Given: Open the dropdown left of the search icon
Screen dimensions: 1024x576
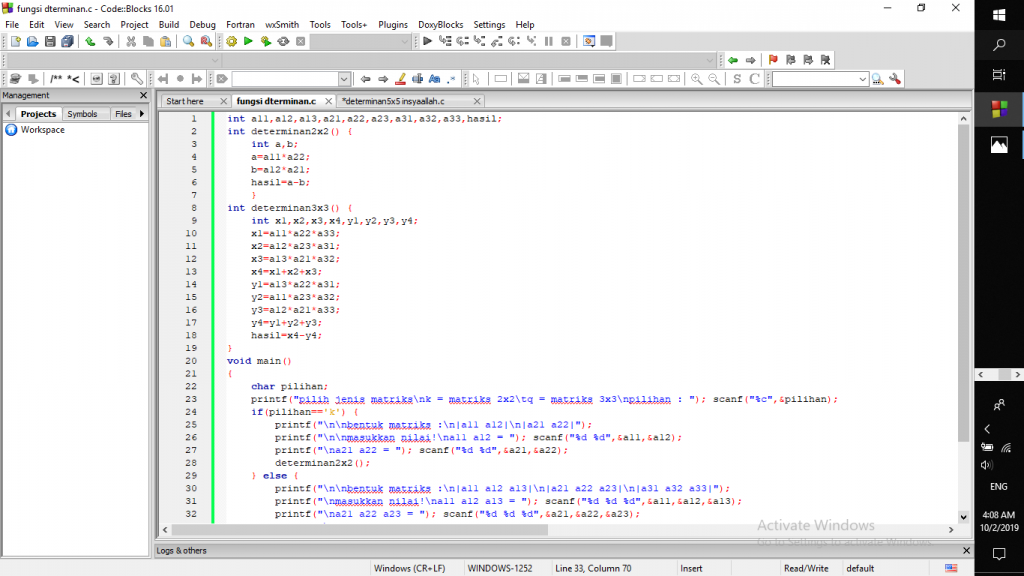Looking at the screenshot, I should pyautogui.click(x=862, y=79).
